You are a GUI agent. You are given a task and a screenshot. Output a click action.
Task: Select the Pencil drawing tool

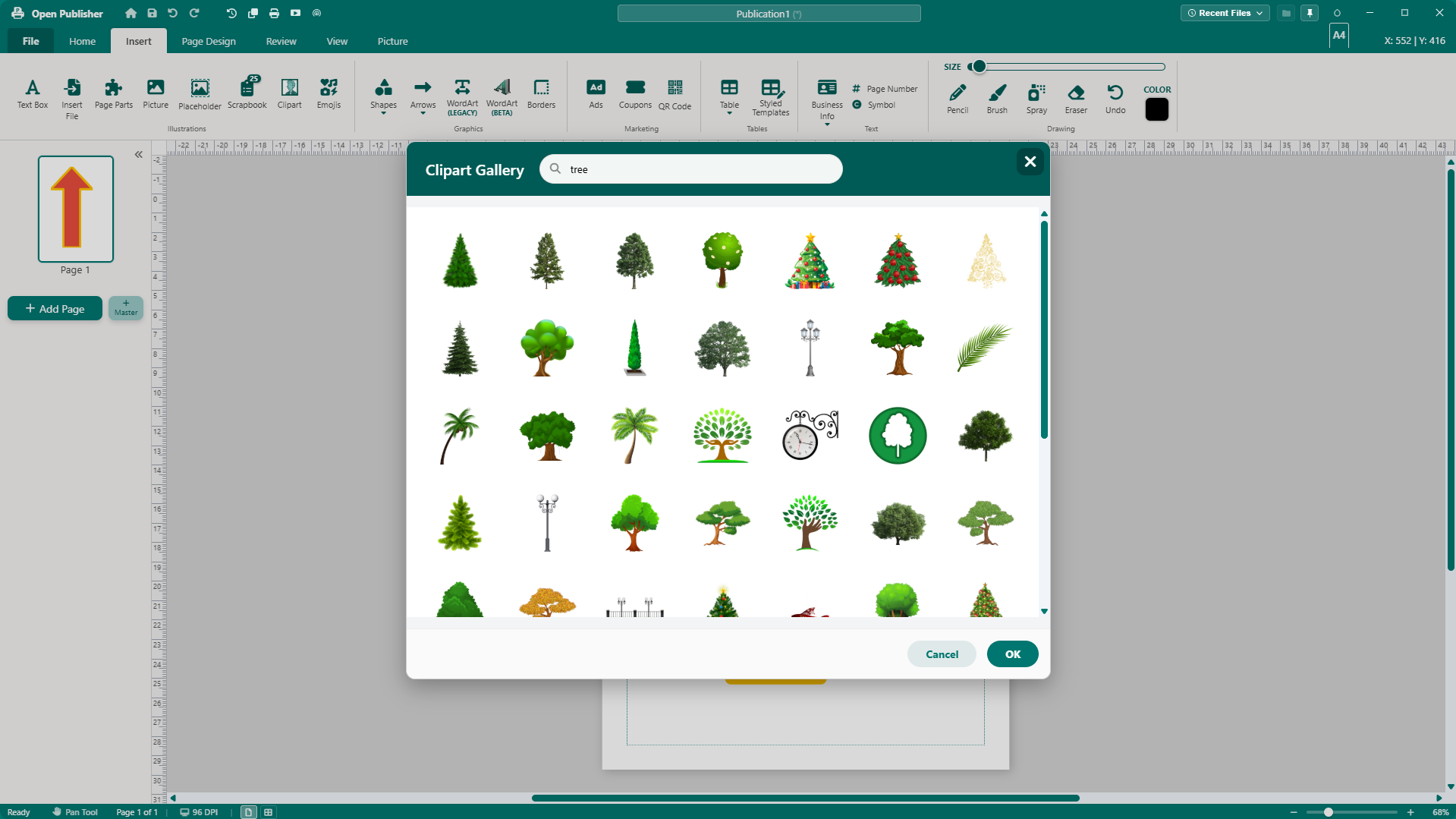click(958, 99)
